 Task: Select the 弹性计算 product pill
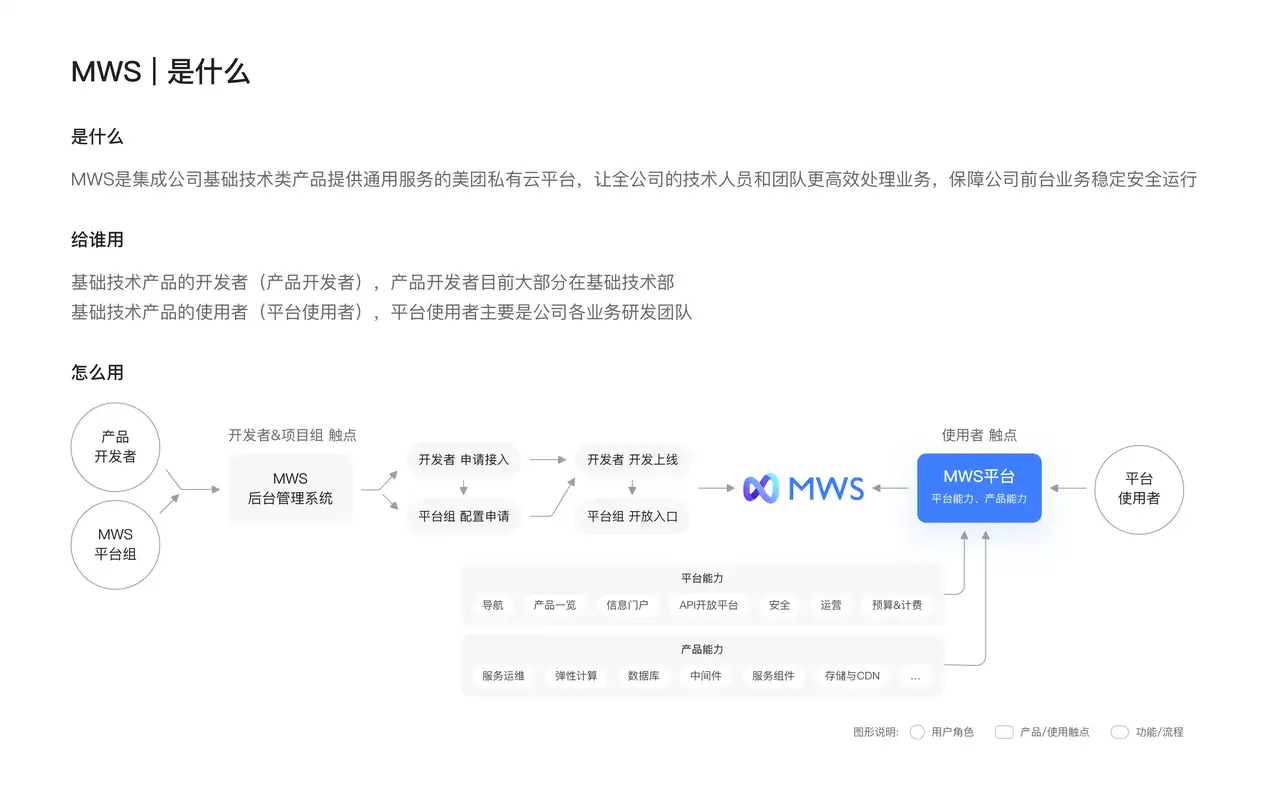tap(577, 676)
